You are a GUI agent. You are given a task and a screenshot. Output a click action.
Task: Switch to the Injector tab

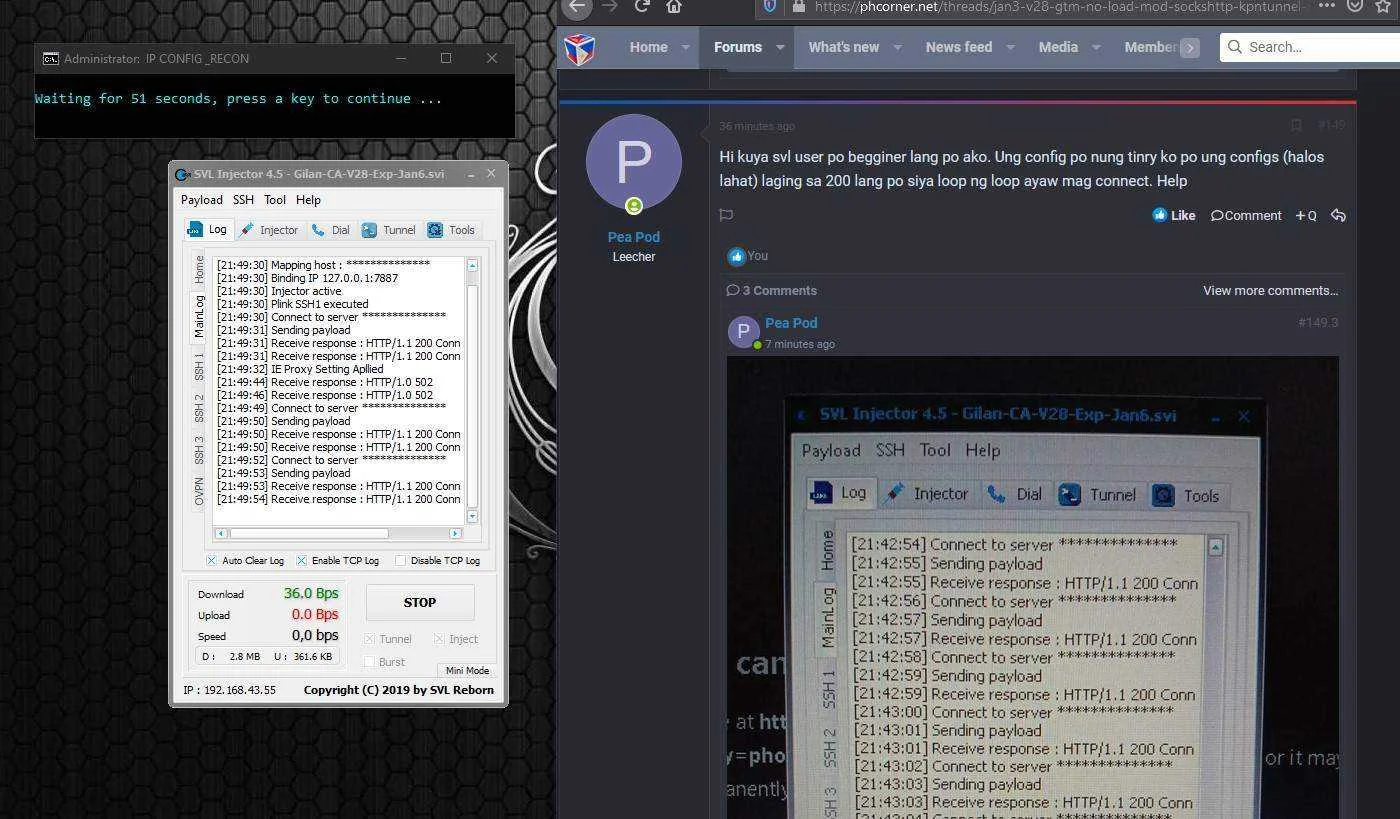tap(269, 230)
